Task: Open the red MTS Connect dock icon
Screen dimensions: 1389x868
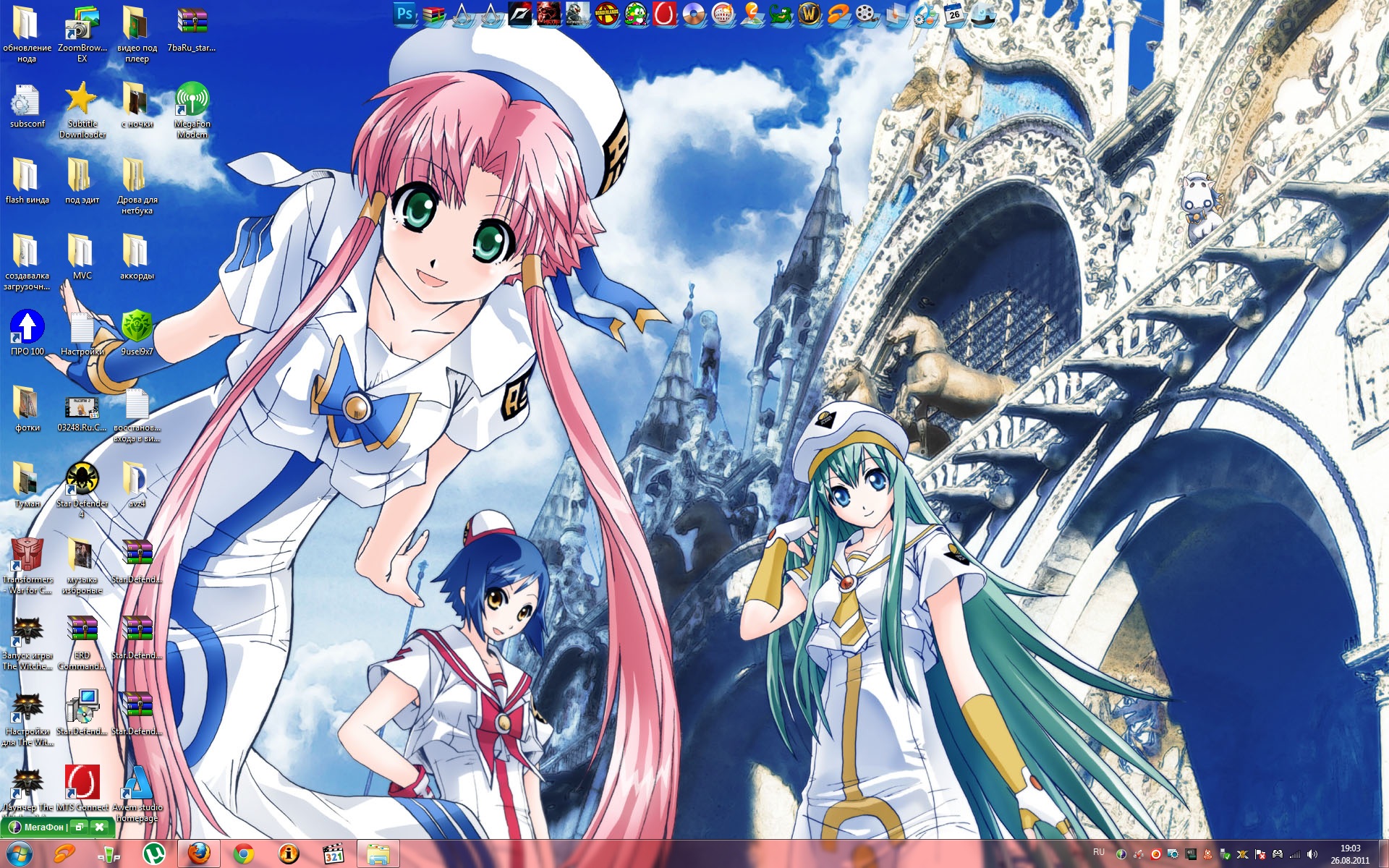Action: click(664, 14)
